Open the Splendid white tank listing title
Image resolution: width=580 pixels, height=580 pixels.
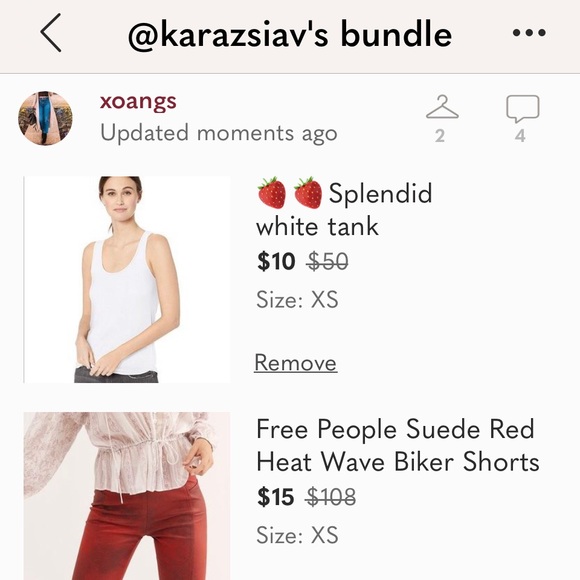[344, 209]
